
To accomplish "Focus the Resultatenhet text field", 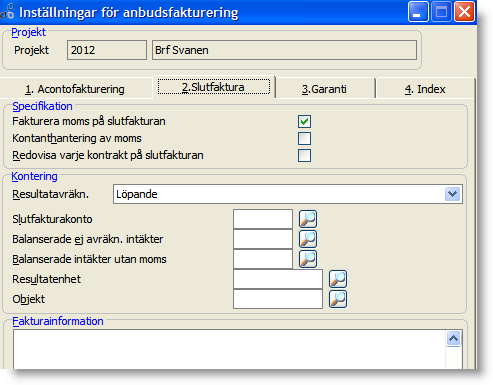I will click(278, 279).
